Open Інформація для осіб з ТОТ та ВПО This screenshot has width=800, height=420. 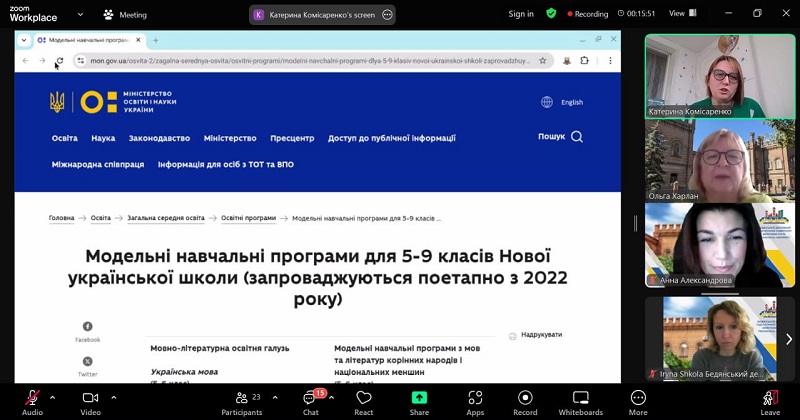[x=226, y=164]
